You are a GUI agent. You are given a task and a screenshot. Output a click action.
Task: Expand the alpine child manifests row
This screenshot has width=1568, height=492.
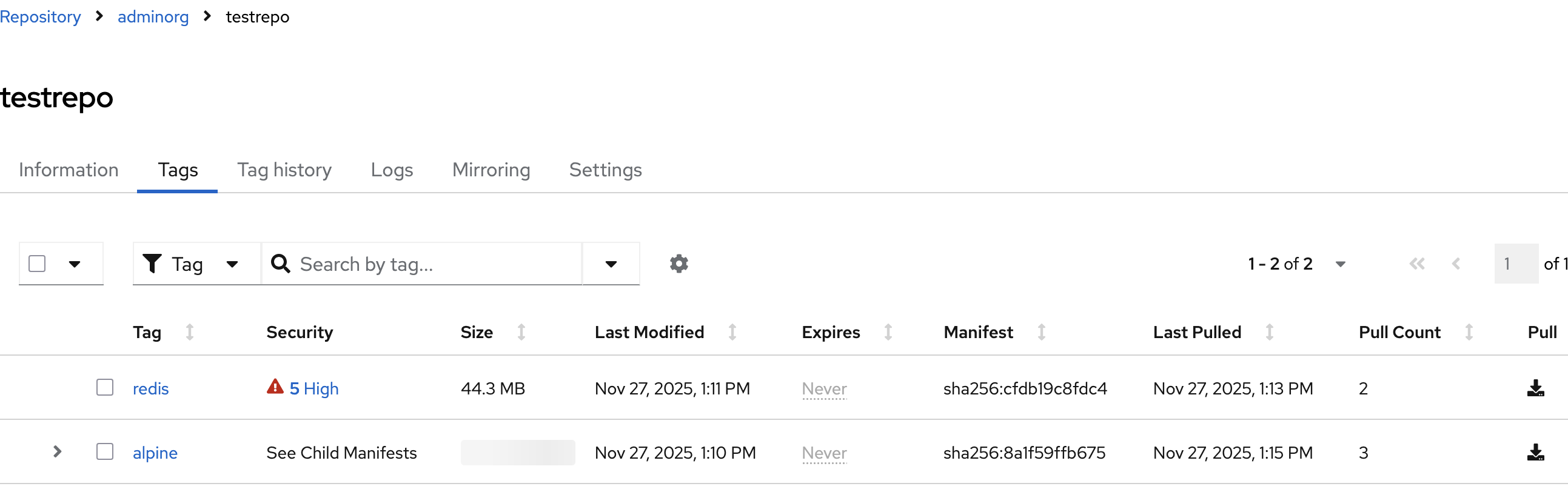point(57,452)
